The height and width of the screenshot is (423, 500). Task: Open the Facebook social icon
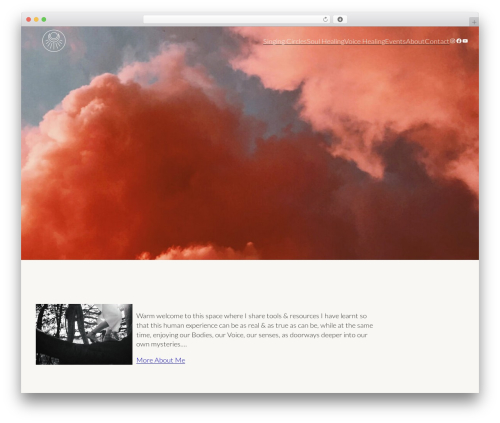point(459,41)
